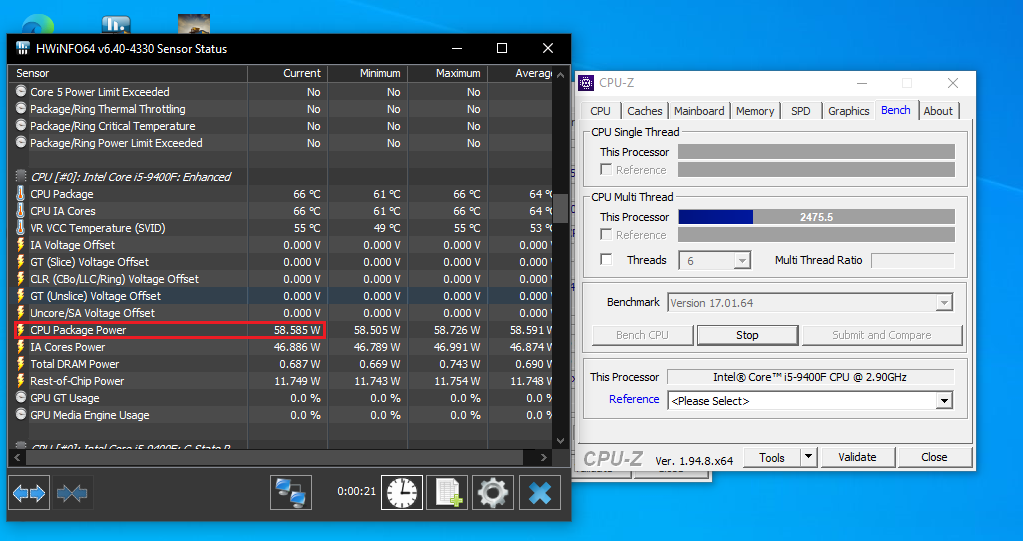
Task: Switch to the Caches tab
Action: 645,111
